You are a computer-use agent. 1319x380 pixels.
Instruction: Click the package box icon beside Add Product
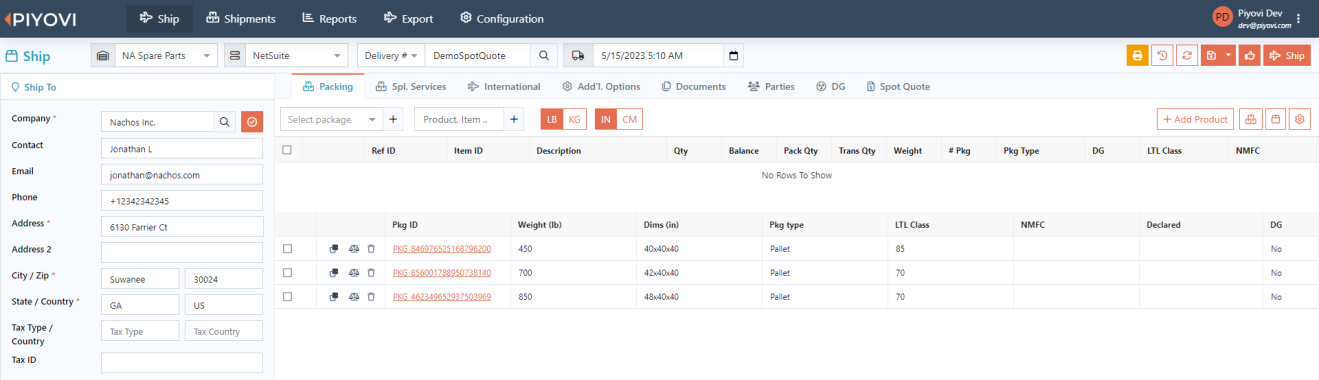(x=1275, y=119)
